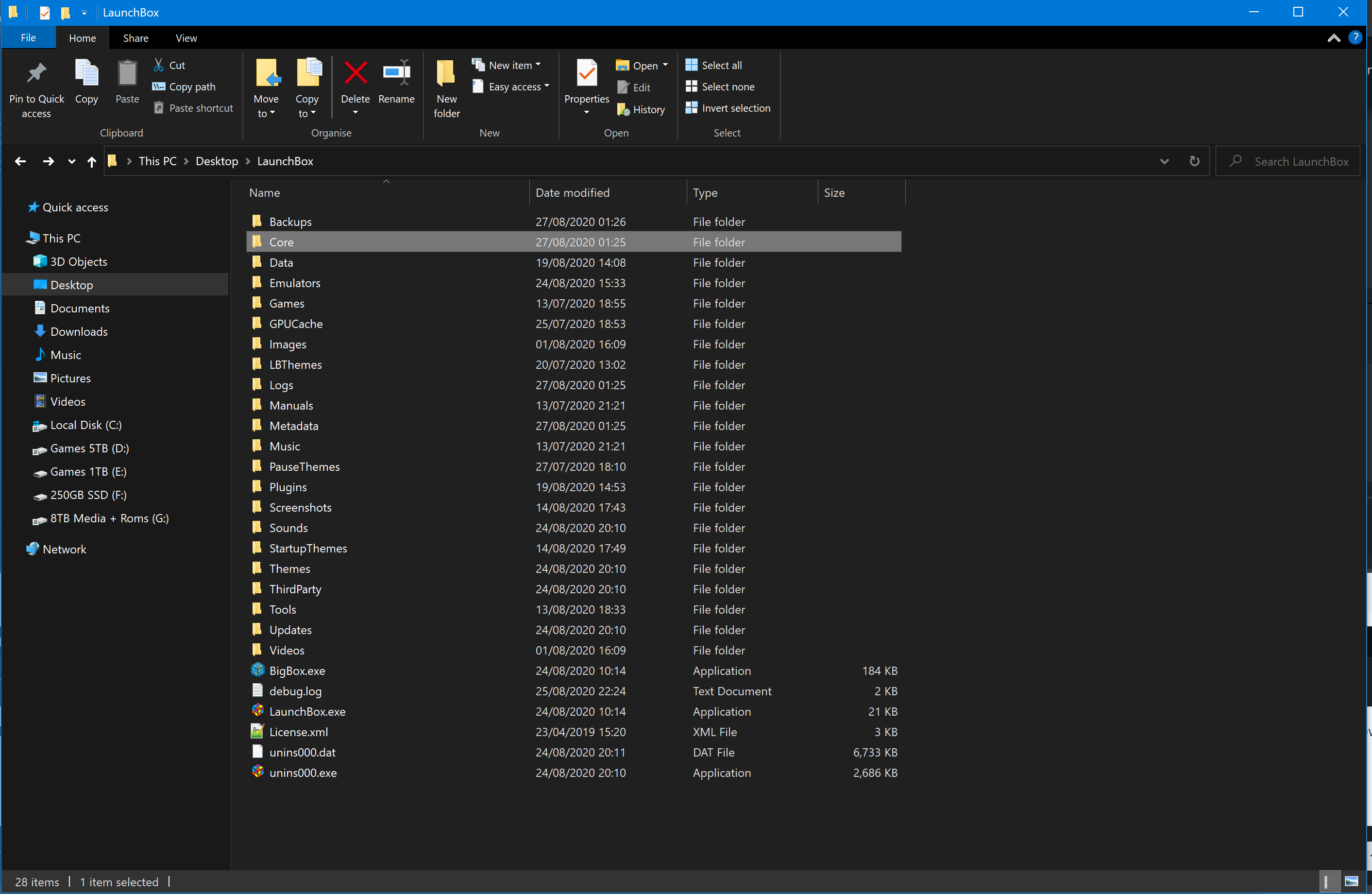This screenshot has height=894, width=1372.
Task: Go up one folder level arrow
Action: coord(91,161)
